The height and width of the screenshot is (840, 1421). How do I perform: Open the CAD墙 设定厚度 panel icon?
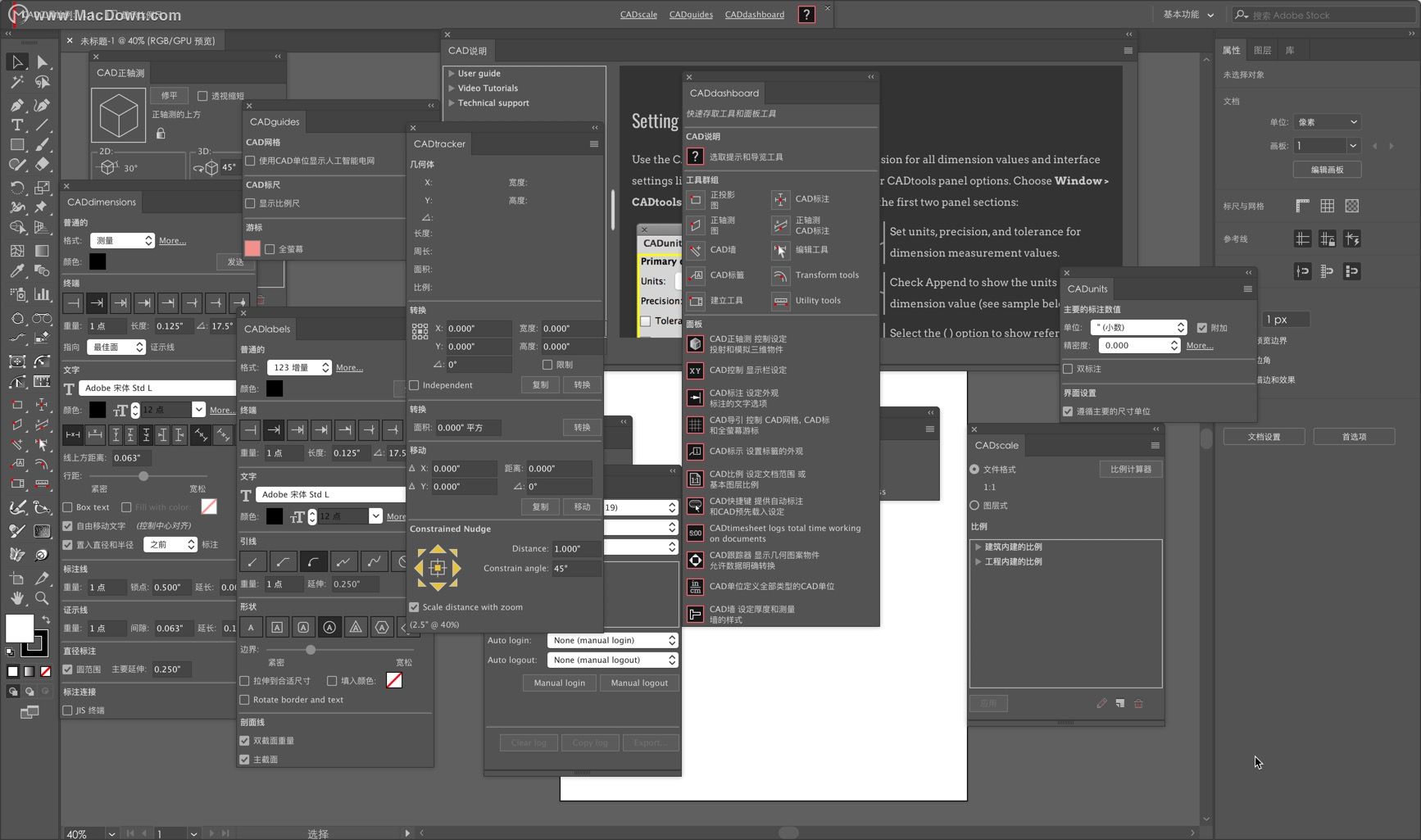coord(695,615)
